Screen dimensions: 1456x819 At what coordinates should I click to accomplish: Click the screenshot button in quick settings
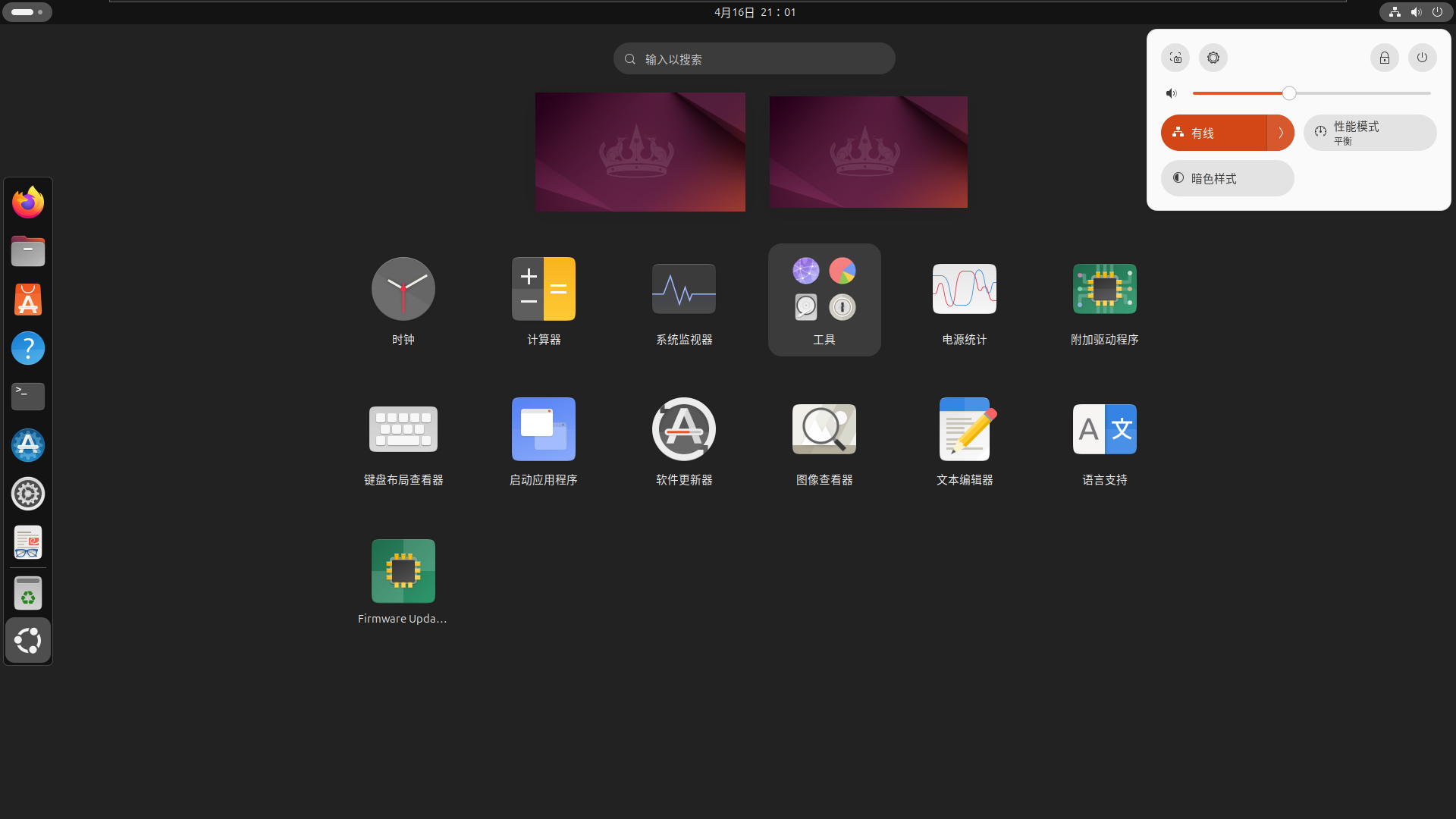(1175, 58)
